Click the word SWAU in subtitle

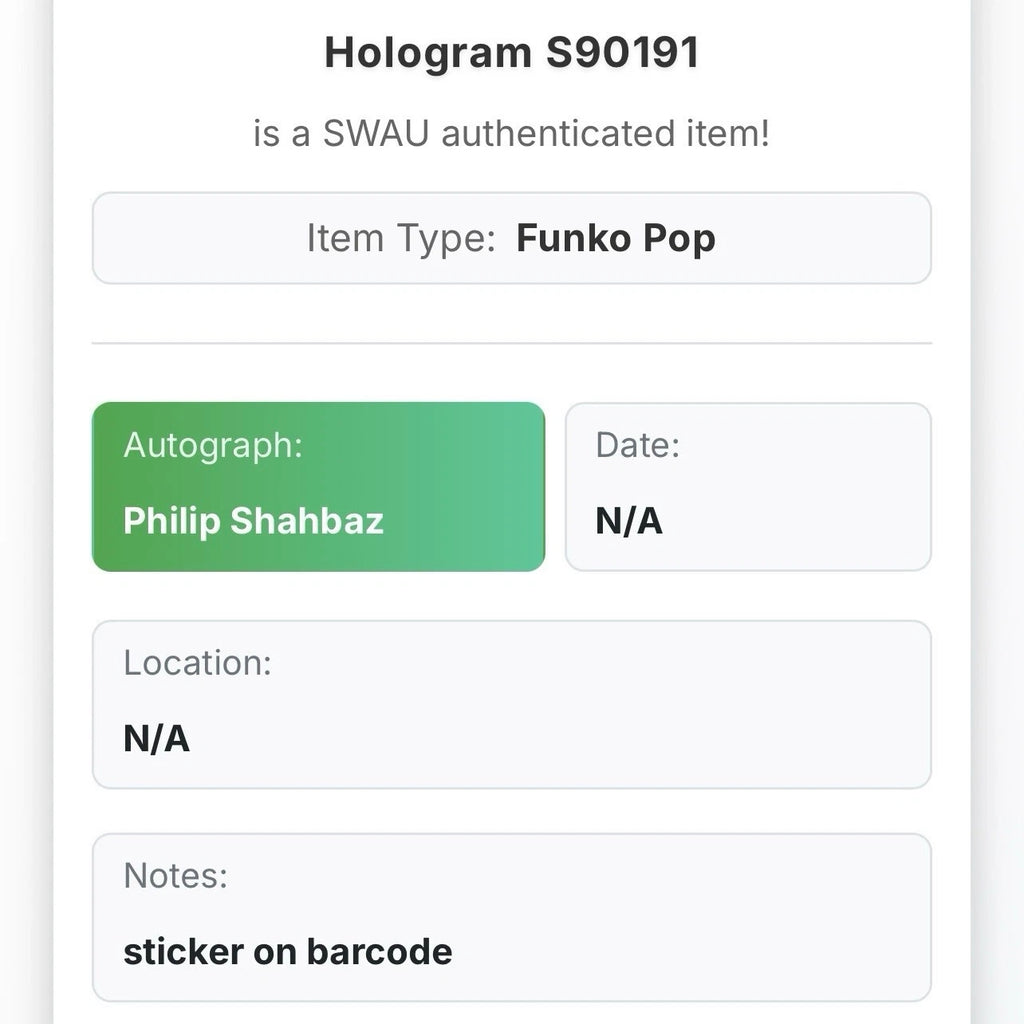375,133
